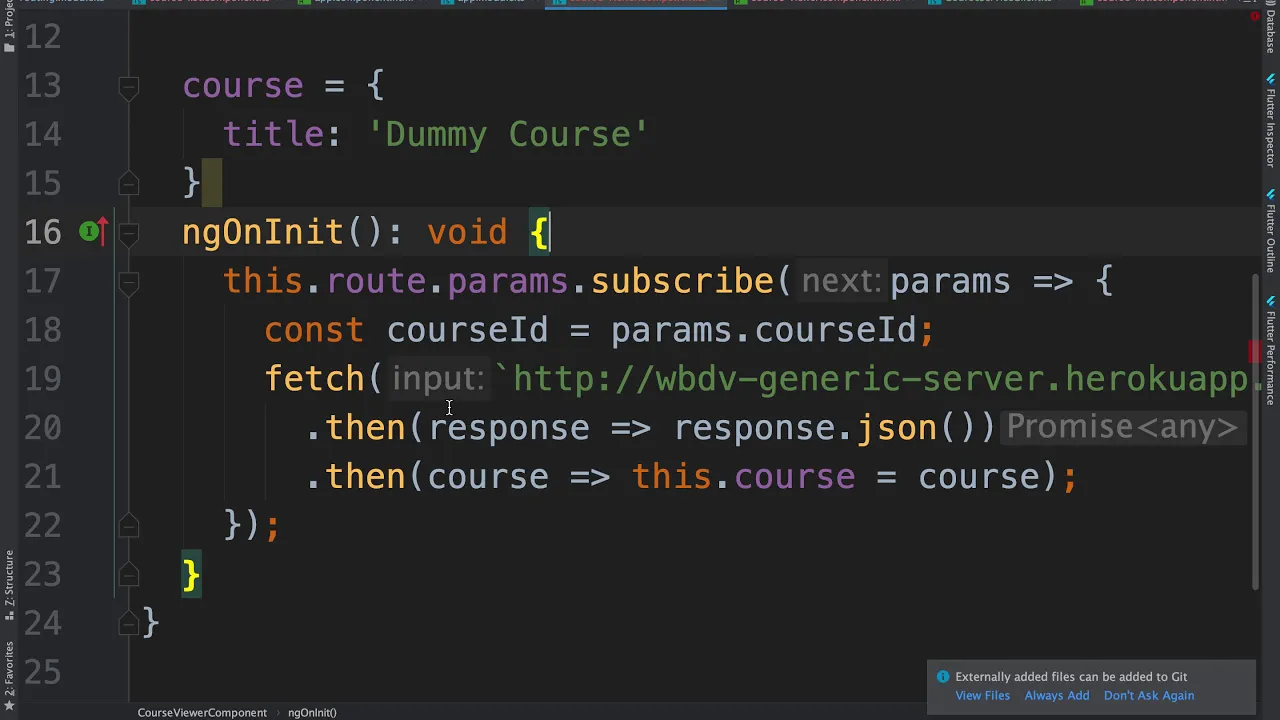Click 'params.courseId' on line 18

[x=762, y=331]
